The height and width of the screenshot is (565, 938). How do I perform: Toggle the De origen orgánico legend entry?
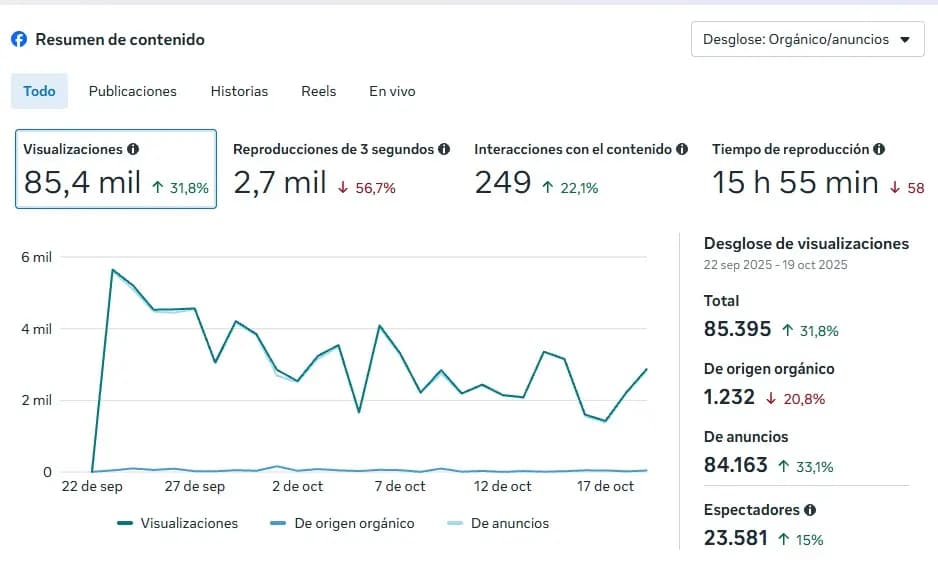pyautogui.click(x=342, y=523)
